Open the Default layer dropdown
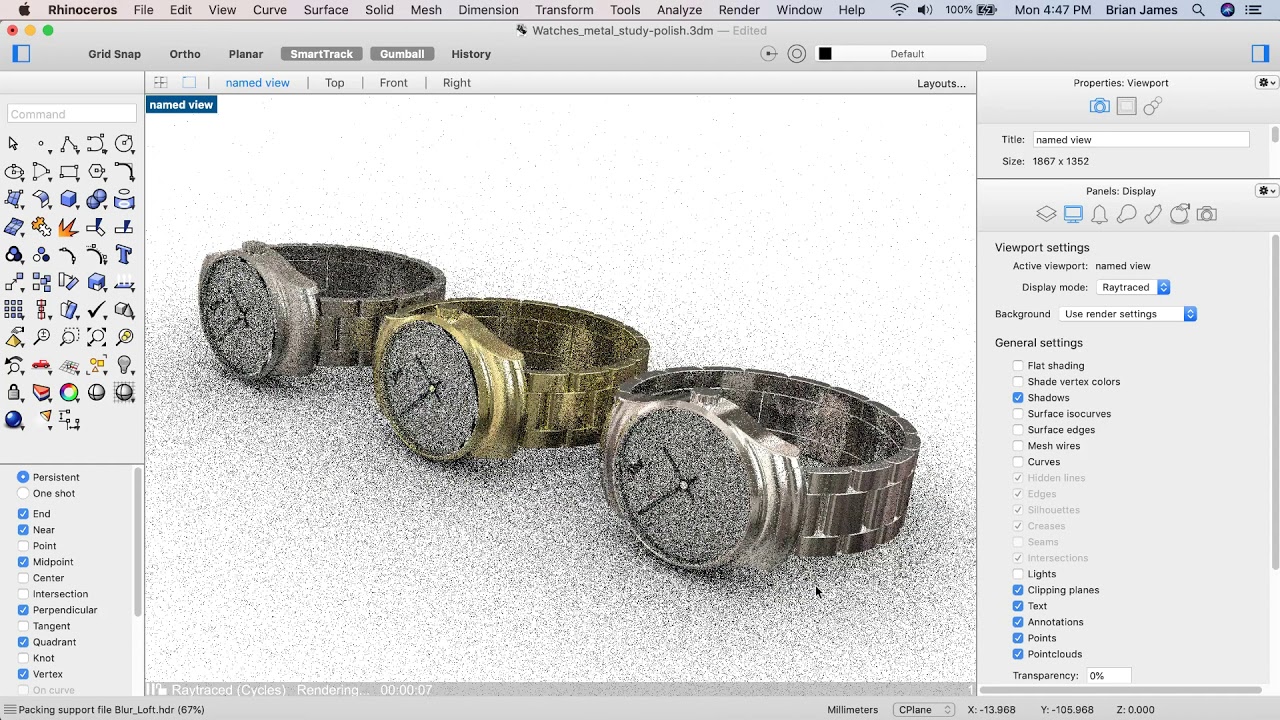The width and height of the screenshot is (1280, 720). click(x=900, y=54)
